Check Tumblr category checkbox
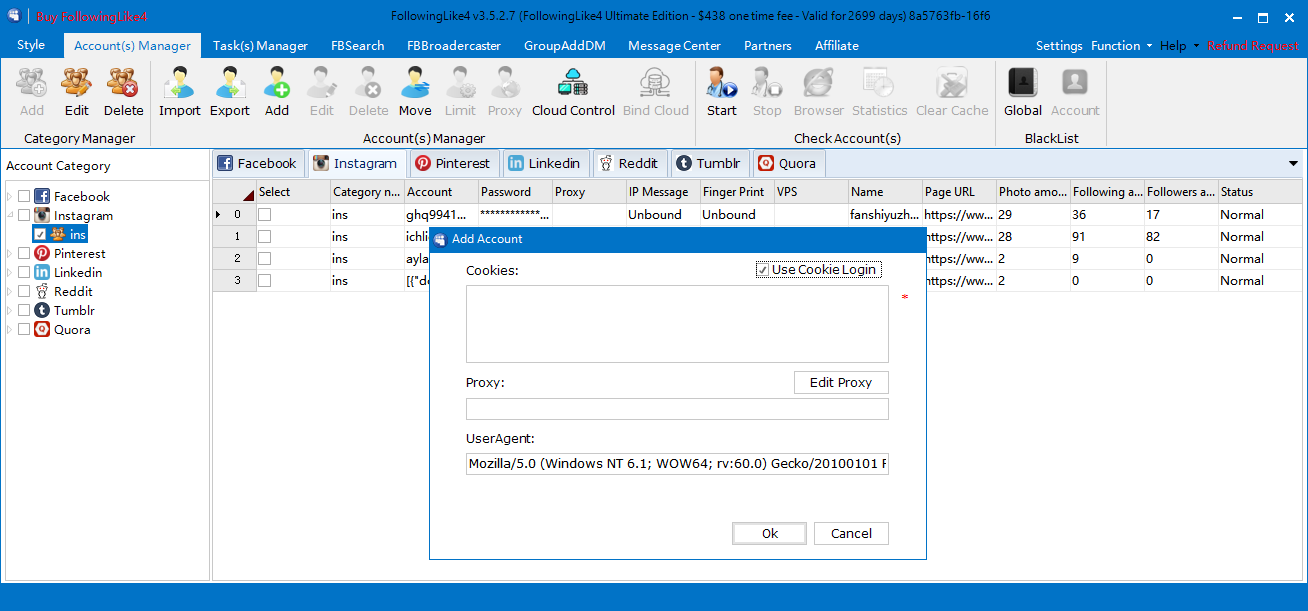The height and width of the screenshot is (611, 1308). pyautogui.click(x=24, y=311)
